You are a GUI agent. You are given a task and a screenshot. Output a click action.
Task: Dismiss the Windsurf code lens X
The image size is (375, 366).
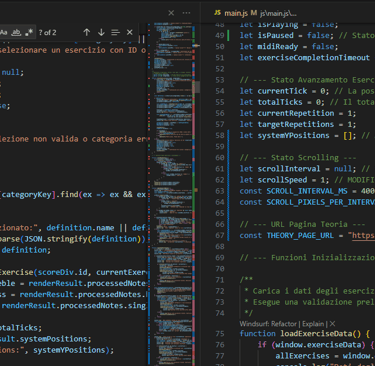[x=332, y=324]
